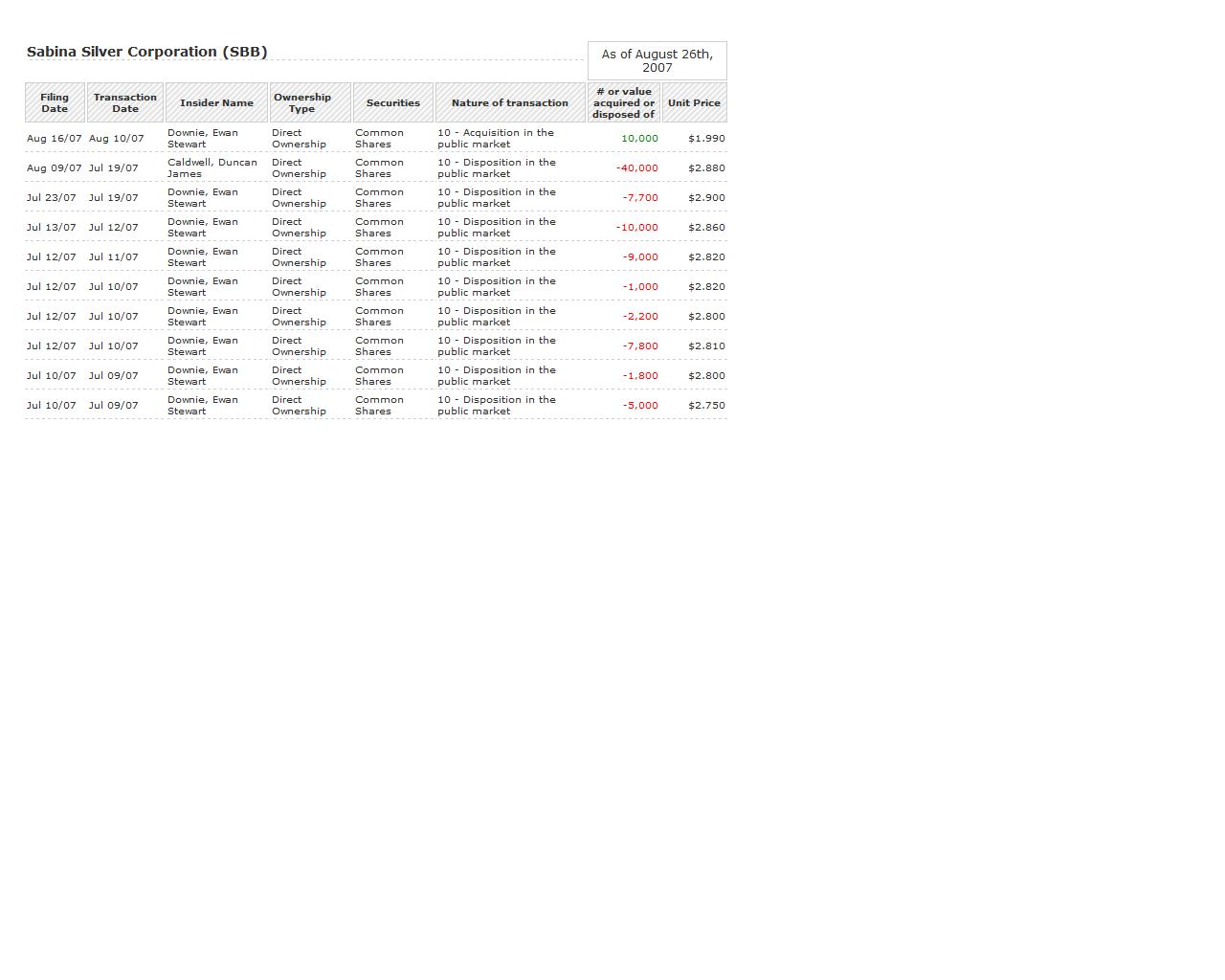Select the Jul 23/07 filing date cell

pos(52,198)
